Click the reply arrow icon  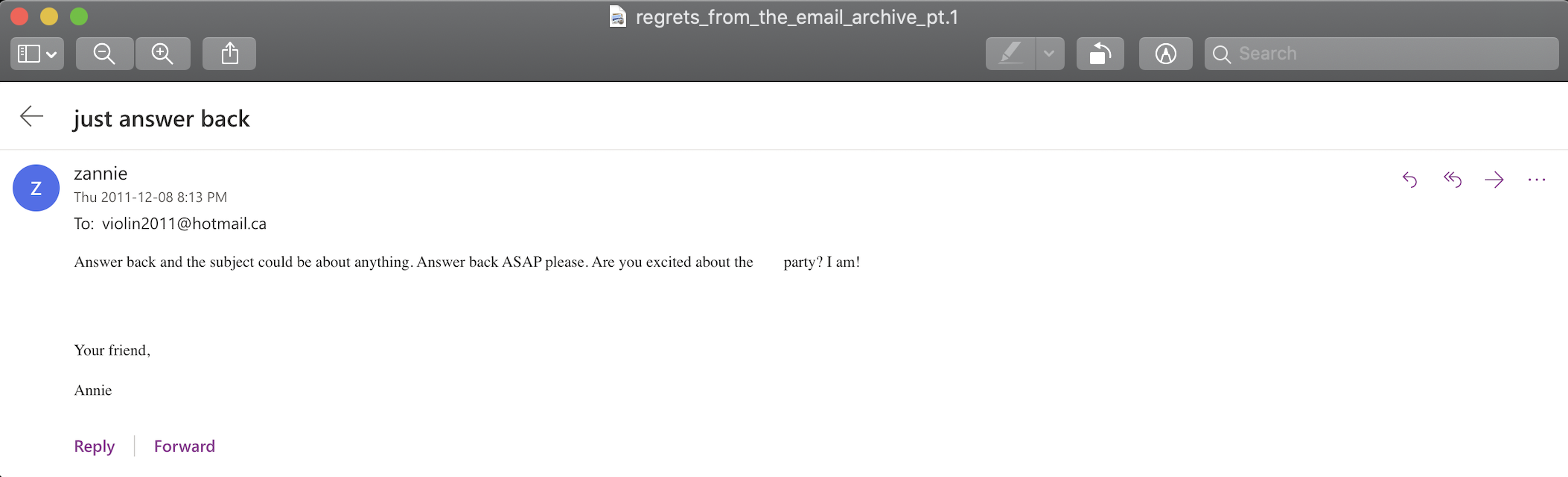coord(1409,180)
